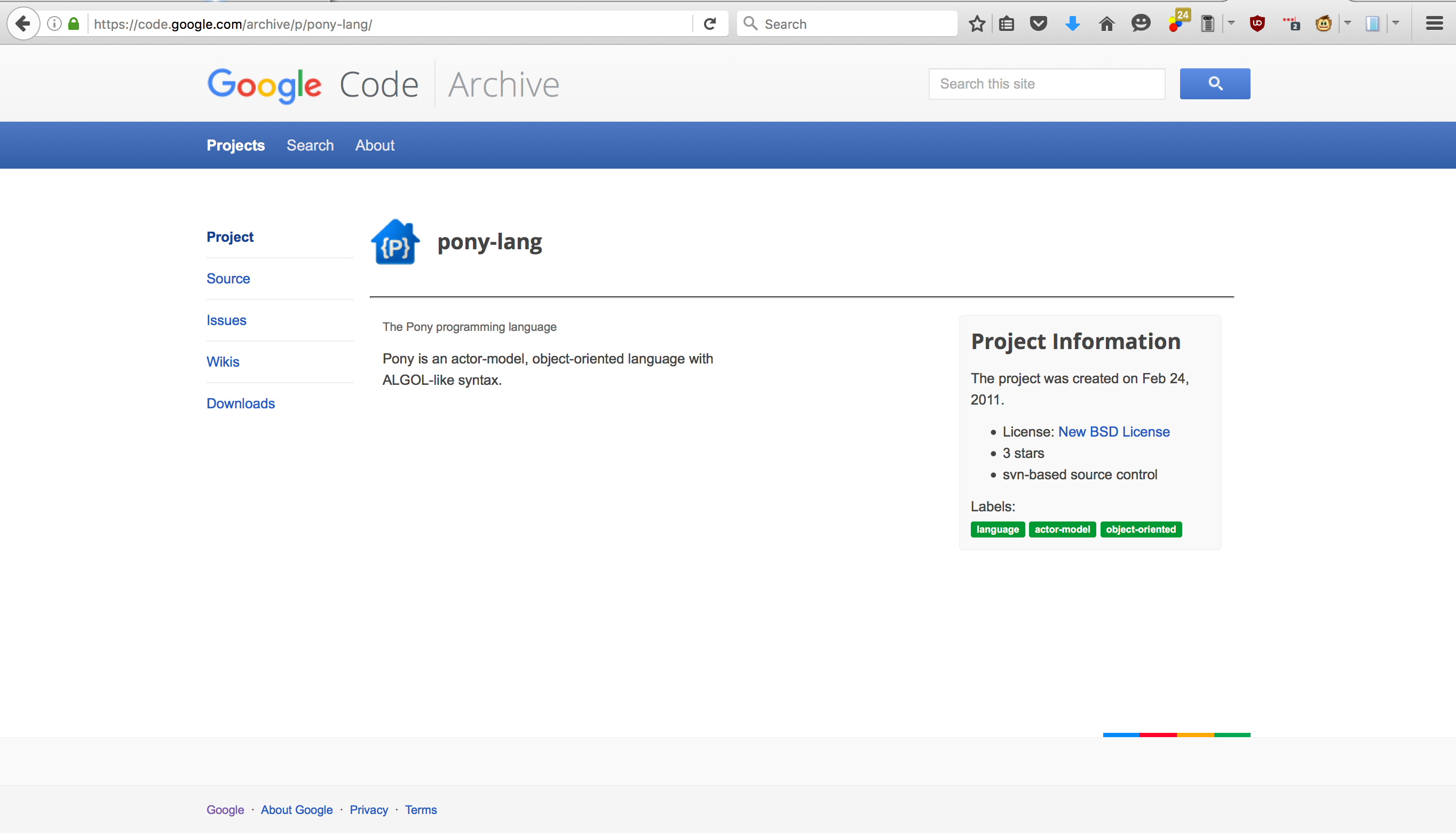
Task: Expand dropdown arrow next to sidebar panel icon
Action: tap(1396, 23)
